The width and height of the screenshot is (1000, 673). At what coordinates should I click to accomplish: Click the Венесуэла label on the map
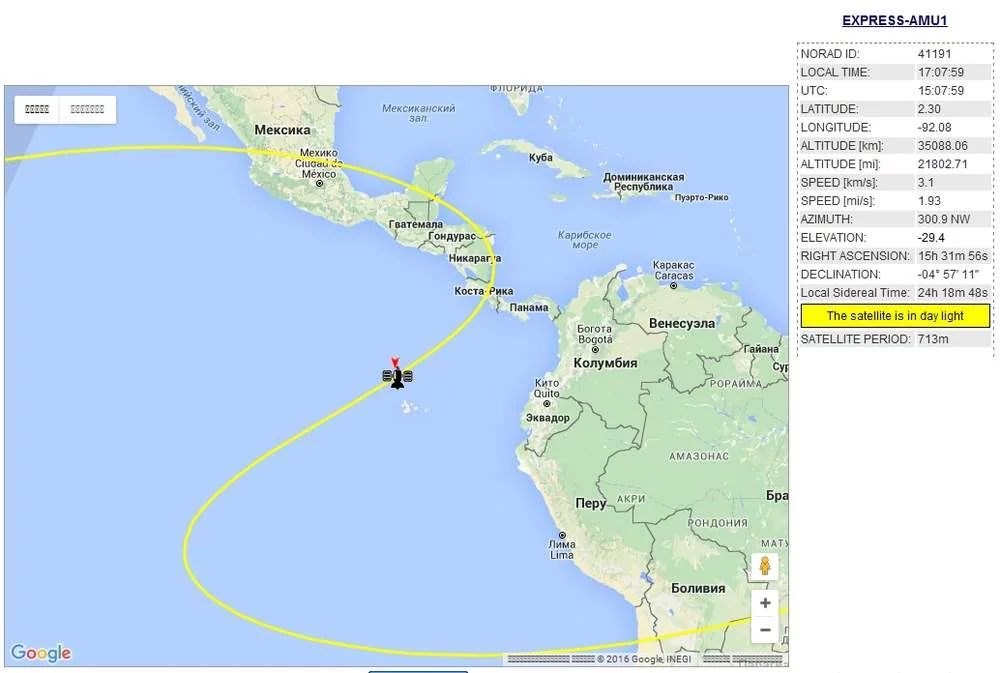click(682, 323)
